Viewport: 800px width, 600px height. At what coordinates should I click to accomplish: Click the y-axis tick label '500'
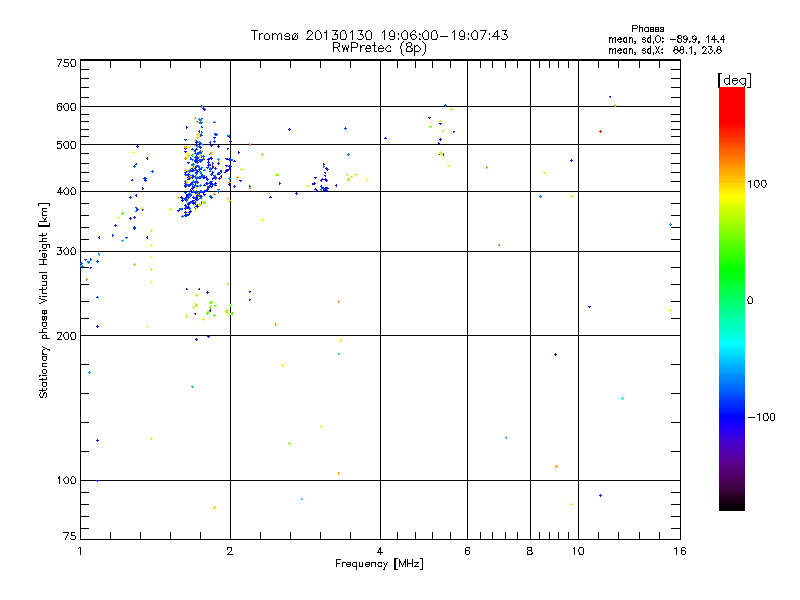[66, 145]
